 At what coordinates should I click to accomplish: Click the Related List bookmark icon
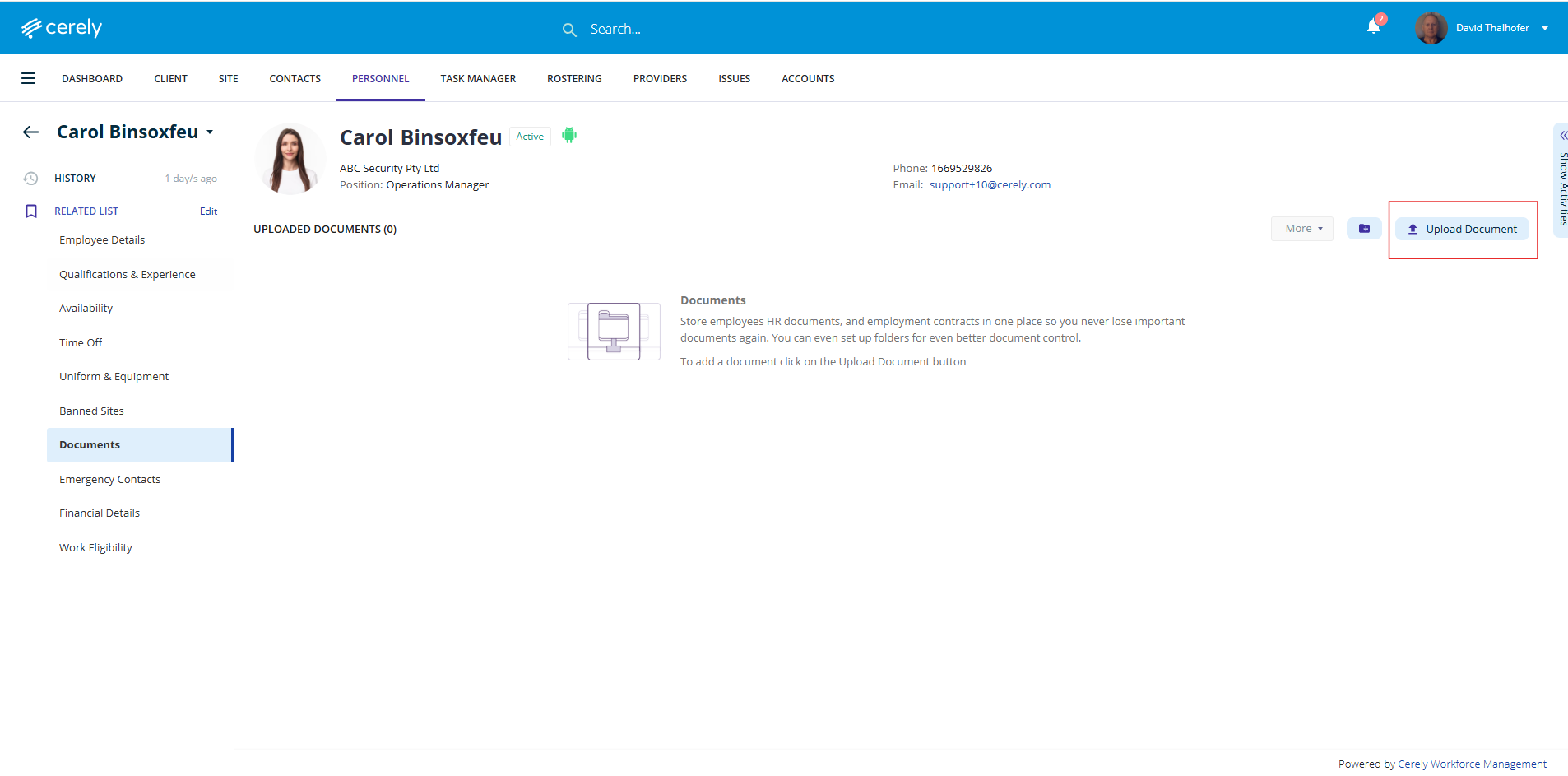(x=31, y=211)
